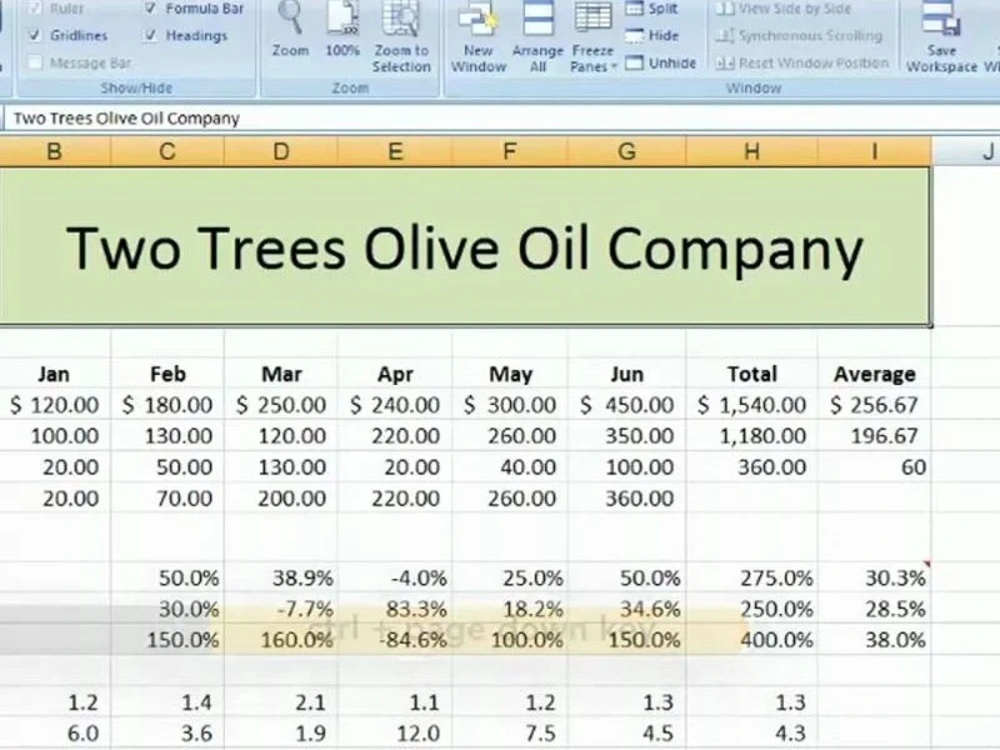Viewport: 1000px width, 750px height.
Task: Click the Apr heading cell
Action: pos(395,374)
